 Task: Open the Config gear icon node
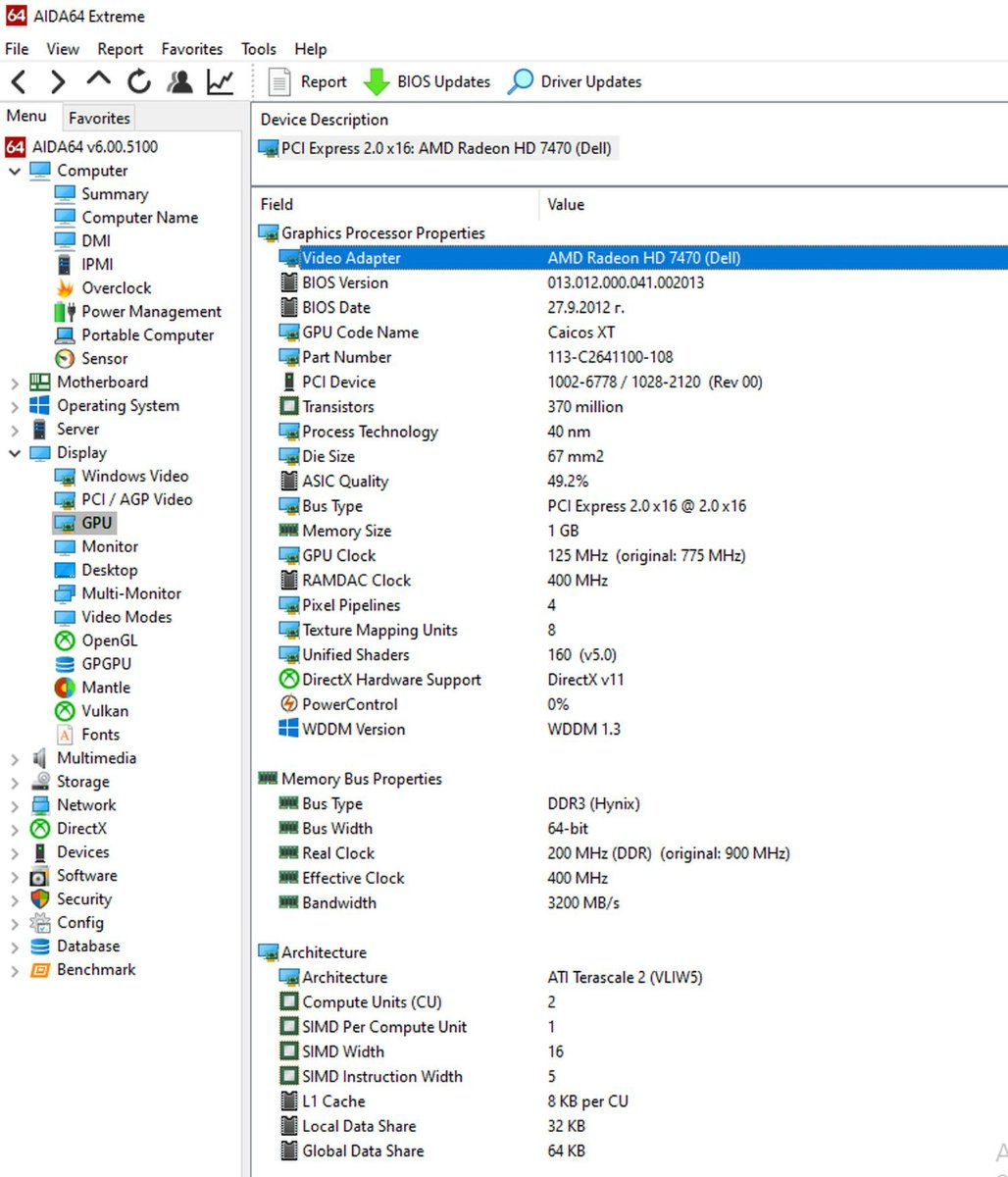[67, 923]
